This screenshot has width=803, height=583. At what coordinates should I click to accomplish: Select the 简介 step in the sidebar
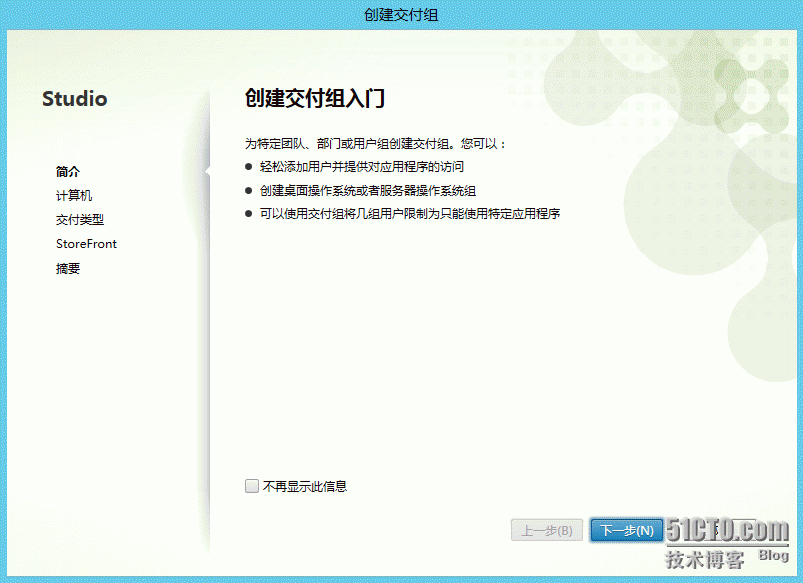click(x=68, y=172)
